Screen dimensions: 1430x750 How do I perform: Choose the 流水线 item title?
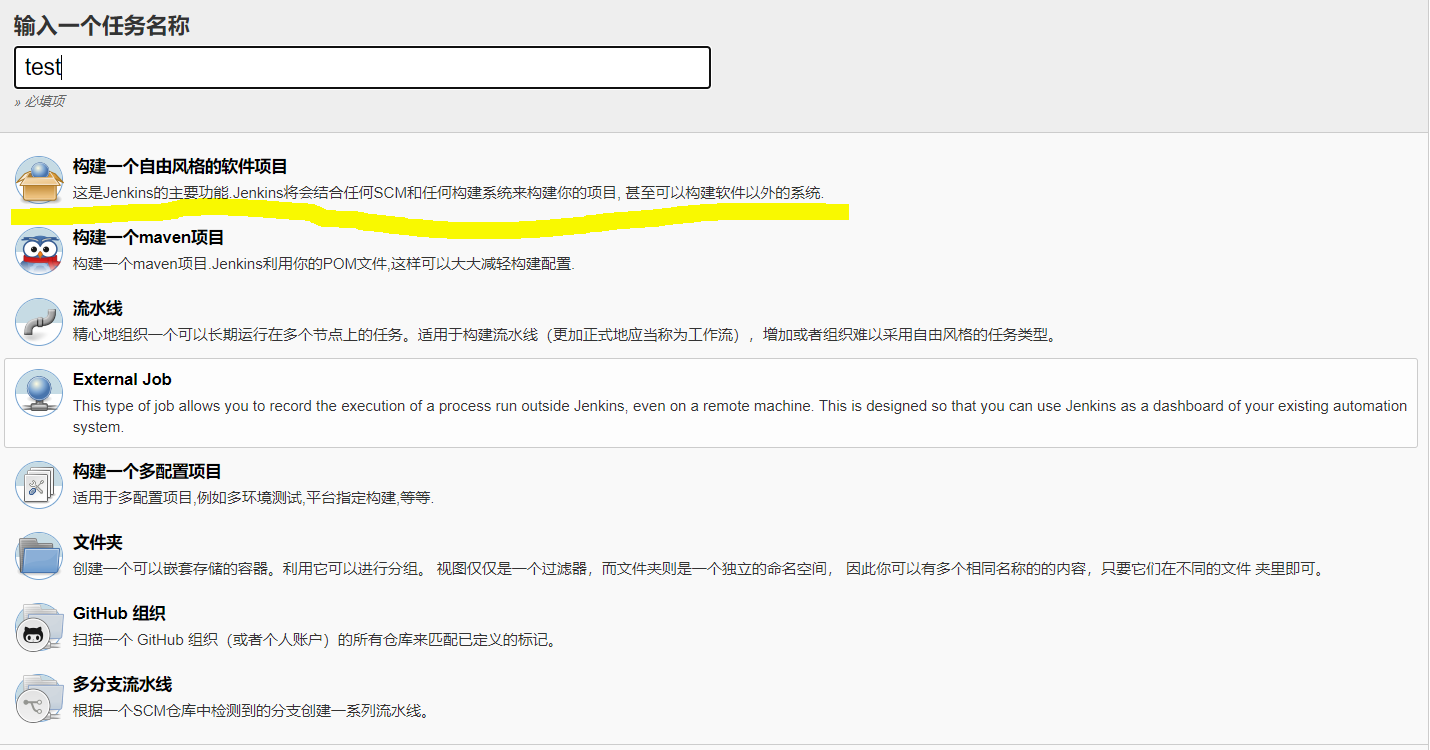pyautogui.click(x=98, y=309)
